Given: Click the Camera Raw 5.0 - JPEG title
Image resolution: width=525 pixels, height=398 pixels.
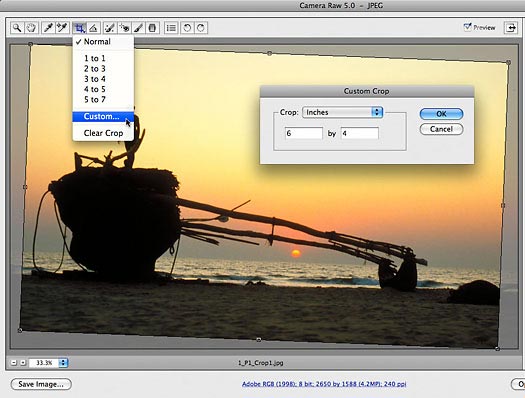Looking at the screenshot, I should coord(341,5).
